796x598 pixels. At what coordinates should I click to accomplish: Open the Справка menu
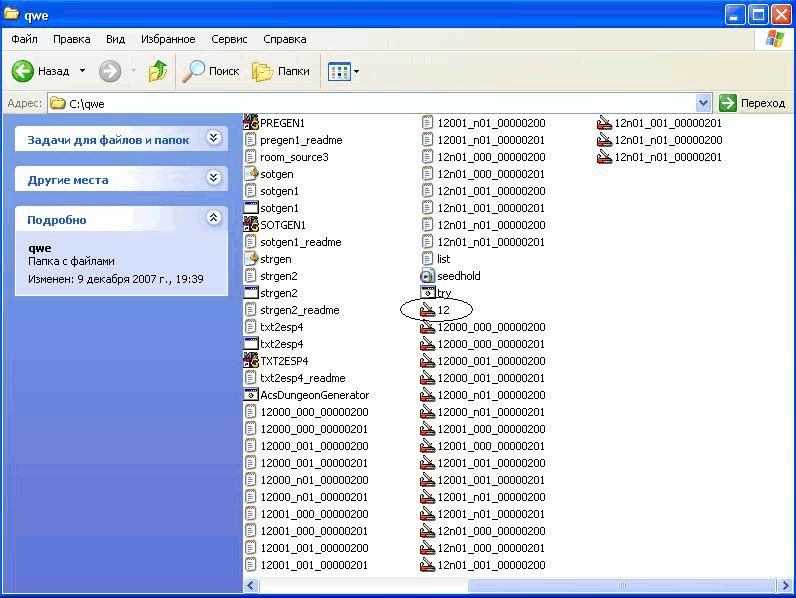click(285, 39)
